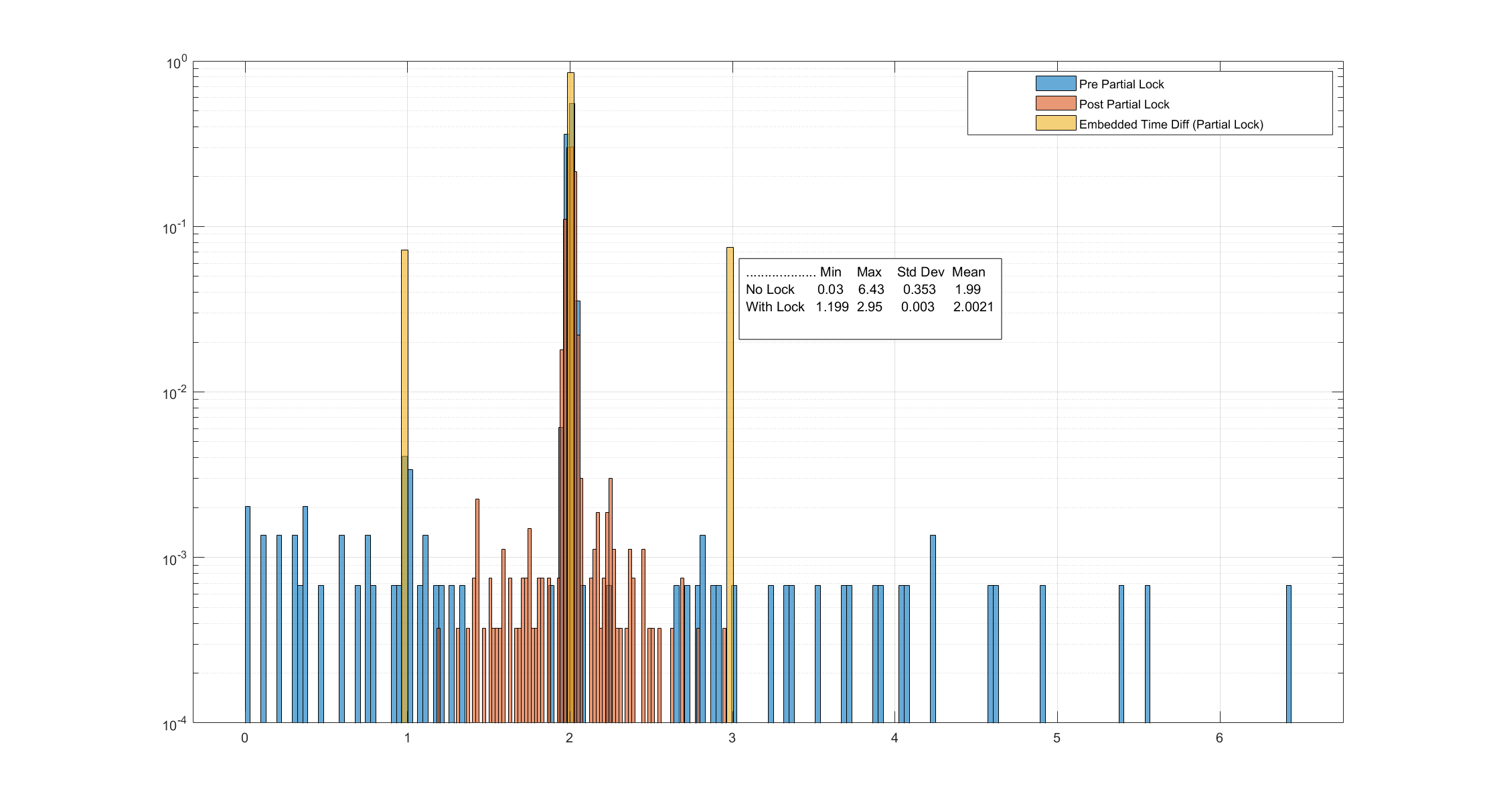The width and height of the screenshot is (1485, 812).
Task: Click the yellow Embedded Time Diff legend swatch
Action: pos(1055,124)
